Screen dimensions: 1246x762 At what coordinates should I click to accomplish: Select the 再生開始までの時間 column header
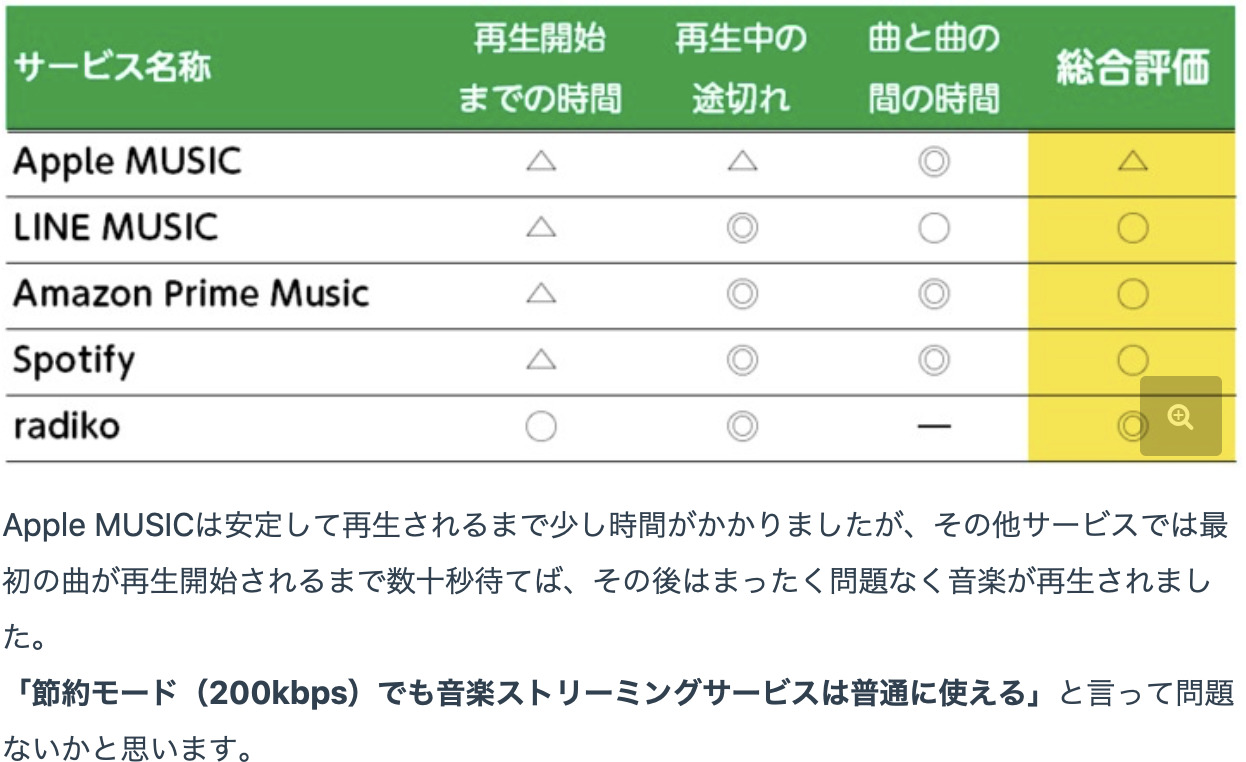(540, 69)
